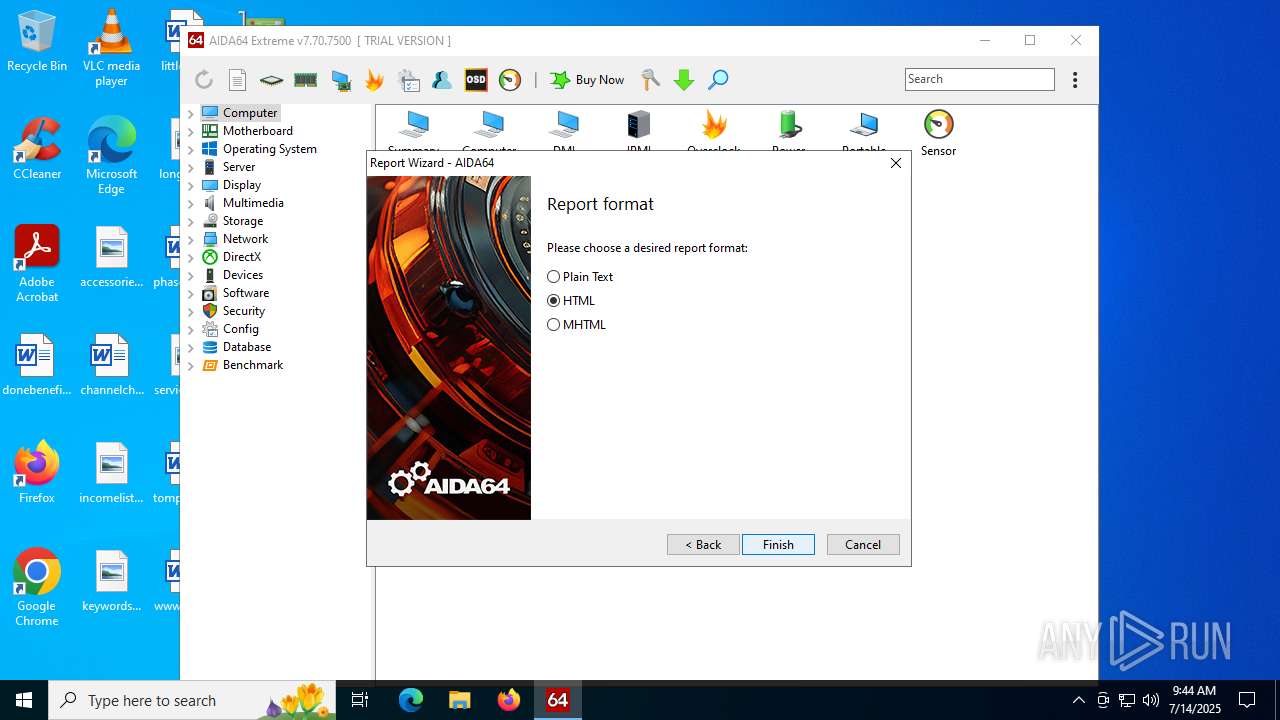Cancel the Report Wizard

point(863,545)
